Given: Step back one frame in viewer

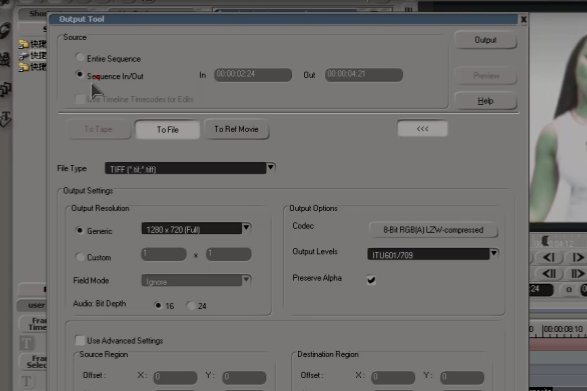Looking at the screenshot, I should pos(548,258).
